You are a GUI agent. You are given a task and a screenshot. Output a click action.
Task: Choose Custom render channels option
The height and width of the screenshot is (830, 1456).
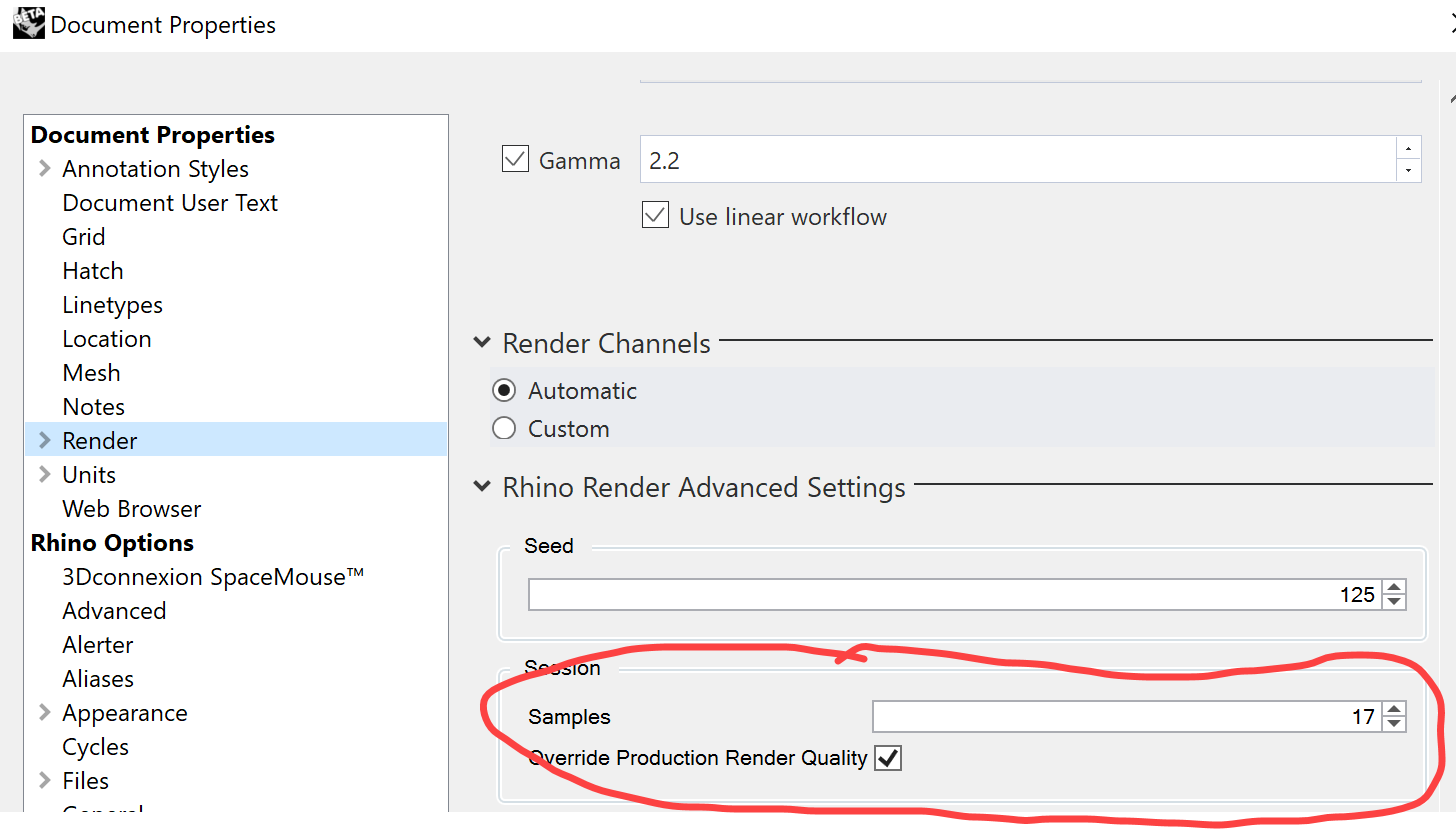point(505,429)
